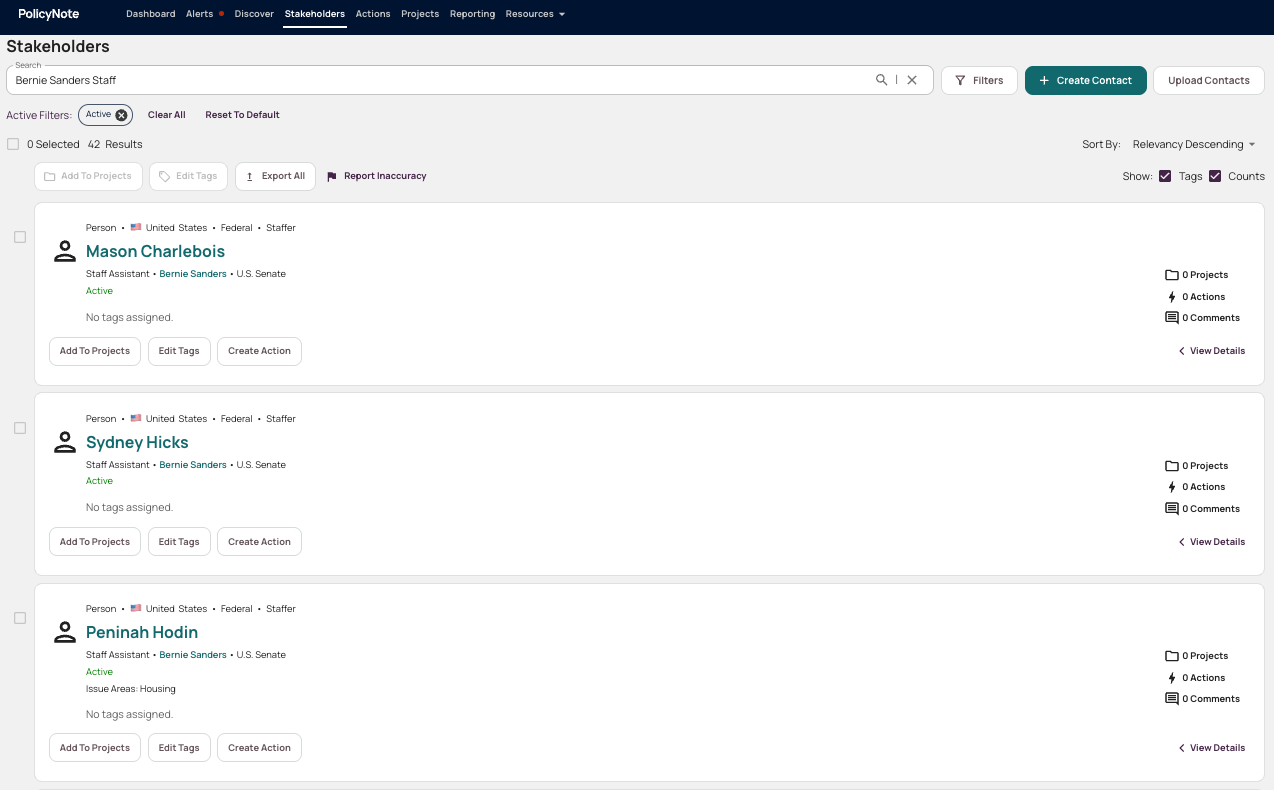The image size is (1274, 790).
Task: Click US flag icon on Peninah Hodin card
Action: [136, 608]
